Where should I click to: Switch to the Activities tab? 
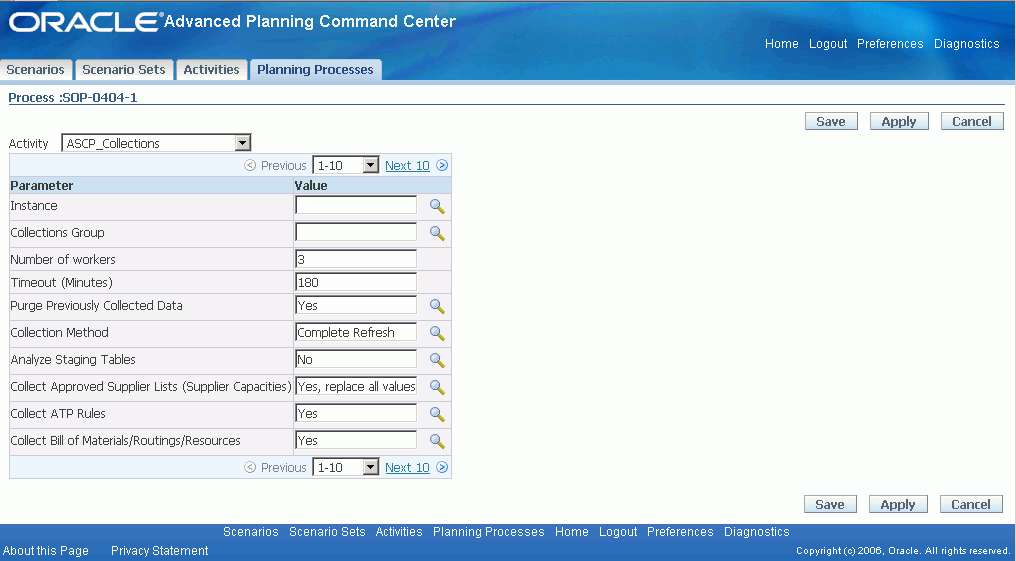pos(211,69)
